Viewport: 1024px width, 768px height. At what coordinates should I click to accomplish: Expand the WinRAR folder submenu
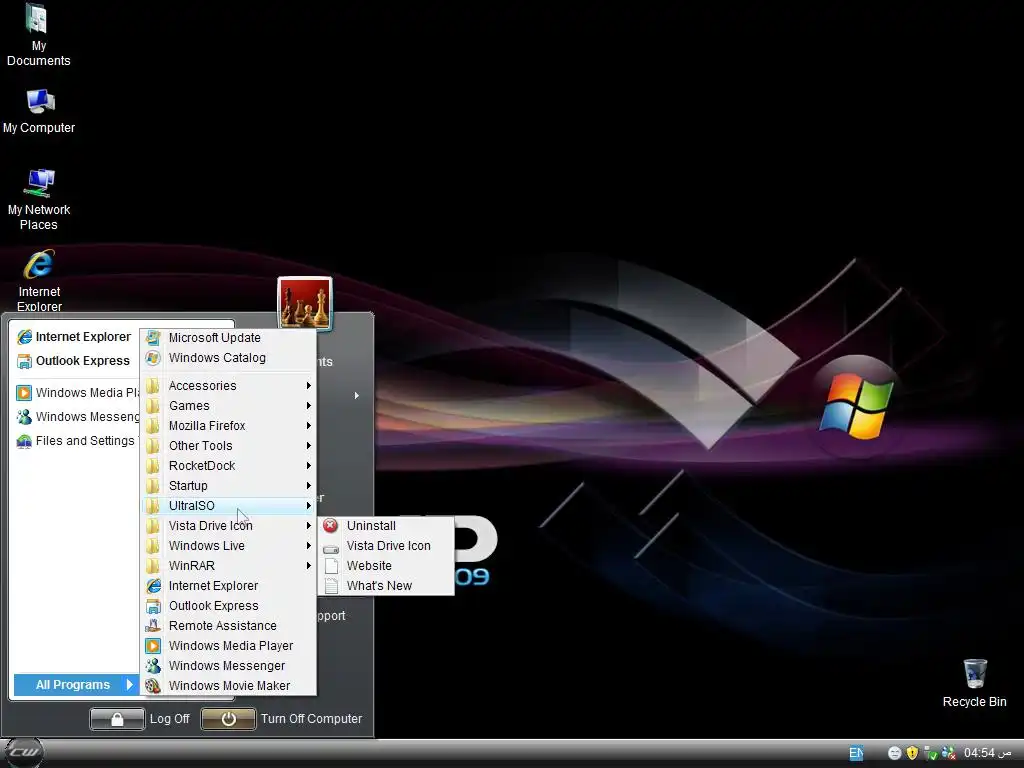point(229,566)
